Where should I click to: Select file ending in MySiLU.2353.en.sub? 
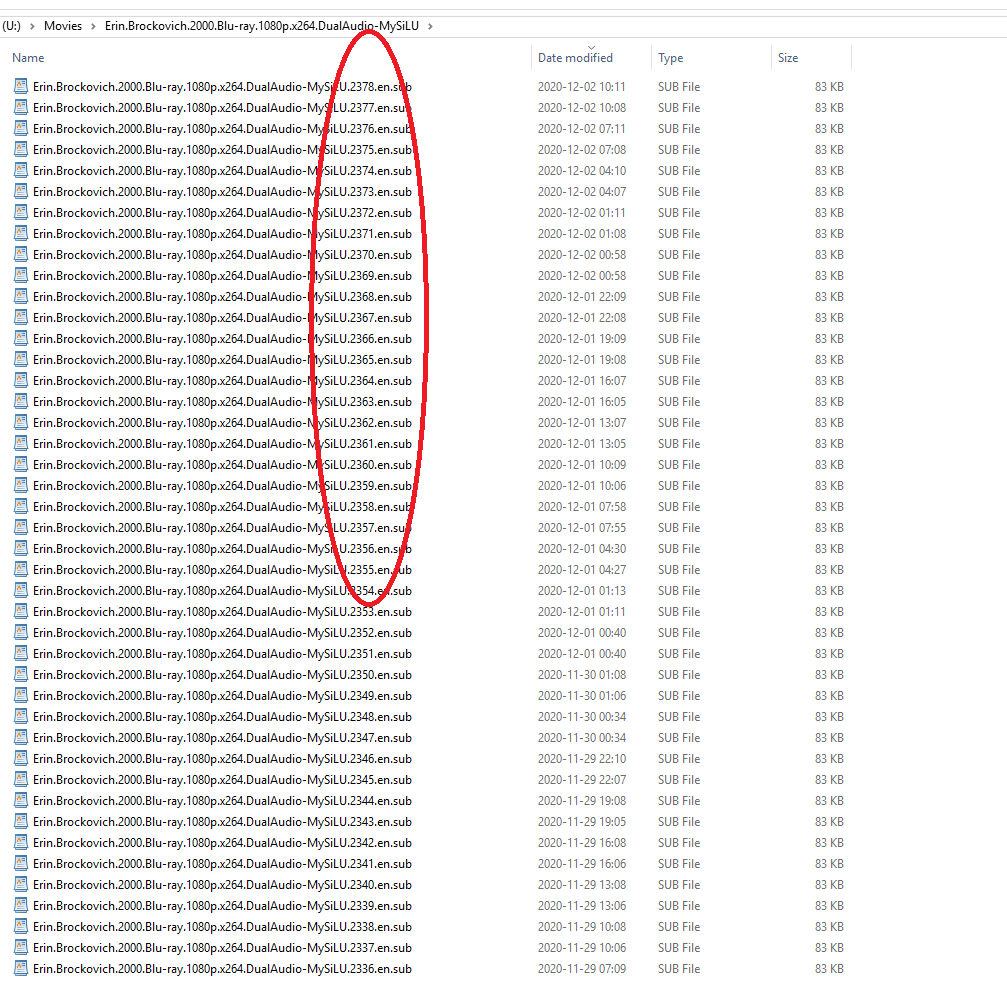click(x=222, y=612)
